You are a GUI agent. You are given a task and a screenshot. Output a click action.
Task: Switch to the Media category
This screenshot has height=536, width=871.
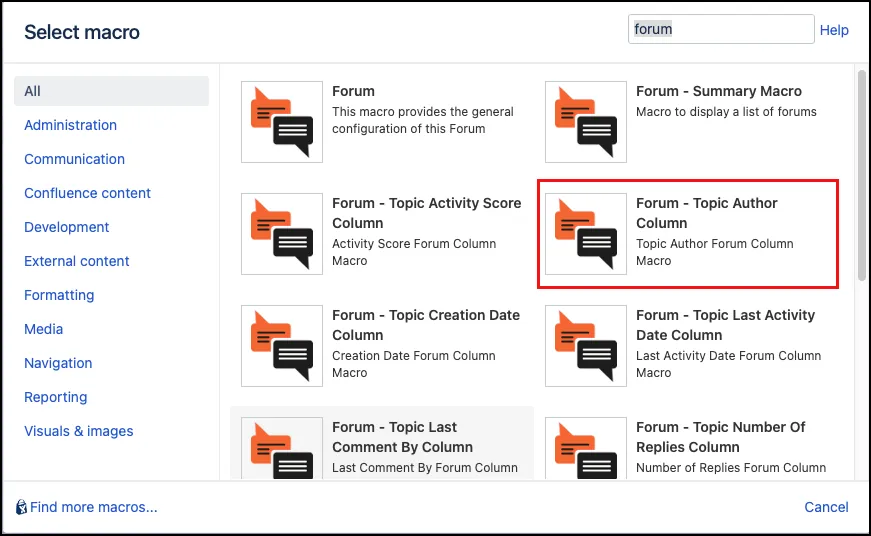43,329
